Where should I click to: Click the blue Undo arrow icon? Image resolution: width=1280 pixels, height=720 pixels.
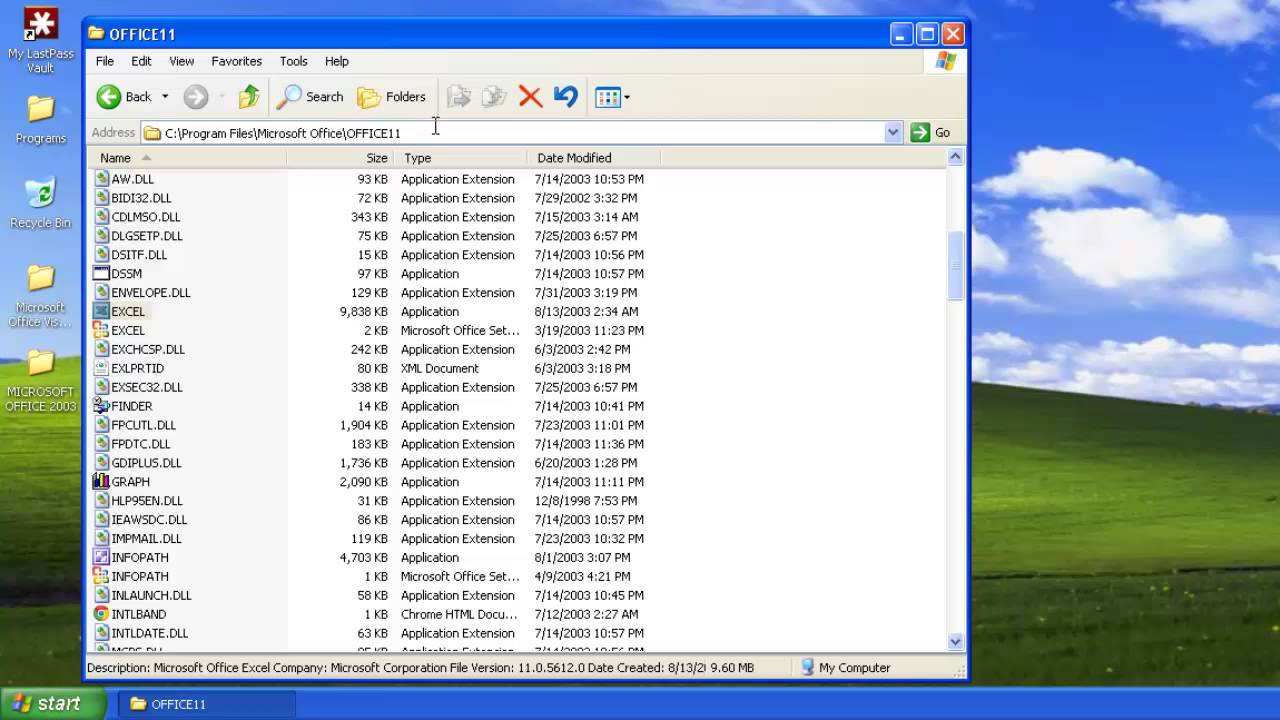pyautogui.click(x=566, y=97)
